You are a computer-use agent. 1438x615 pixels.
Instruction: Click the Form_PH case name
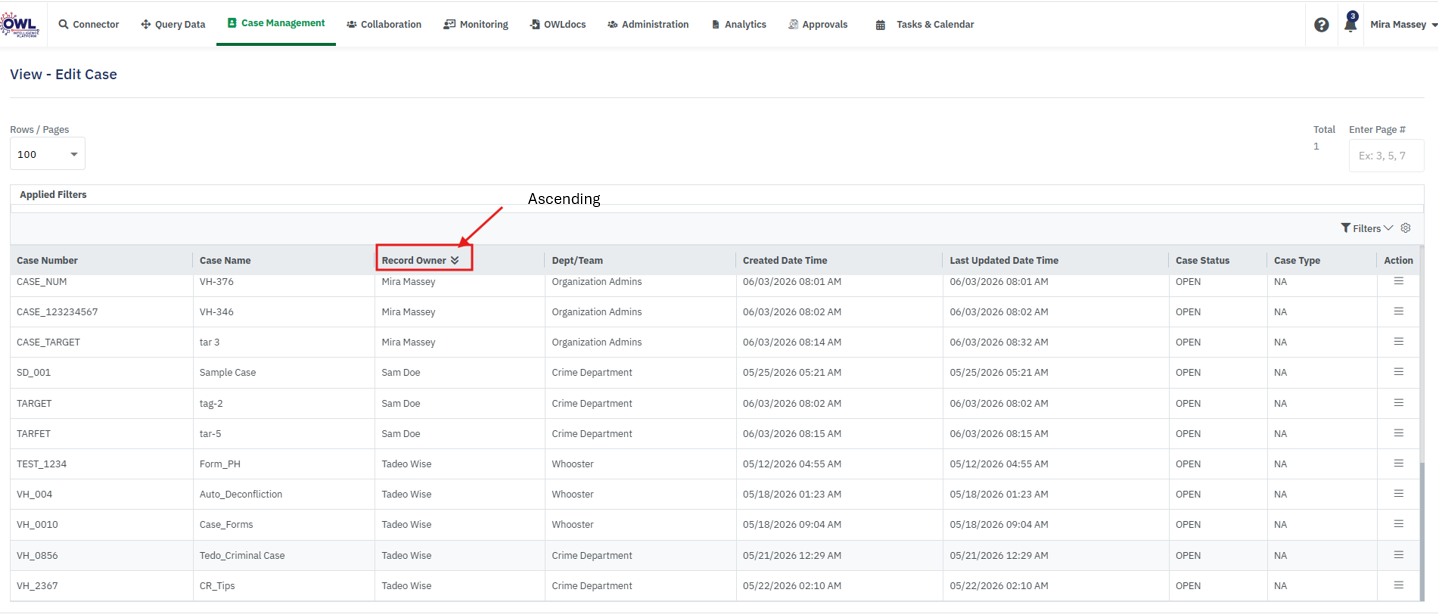(219, 464)
